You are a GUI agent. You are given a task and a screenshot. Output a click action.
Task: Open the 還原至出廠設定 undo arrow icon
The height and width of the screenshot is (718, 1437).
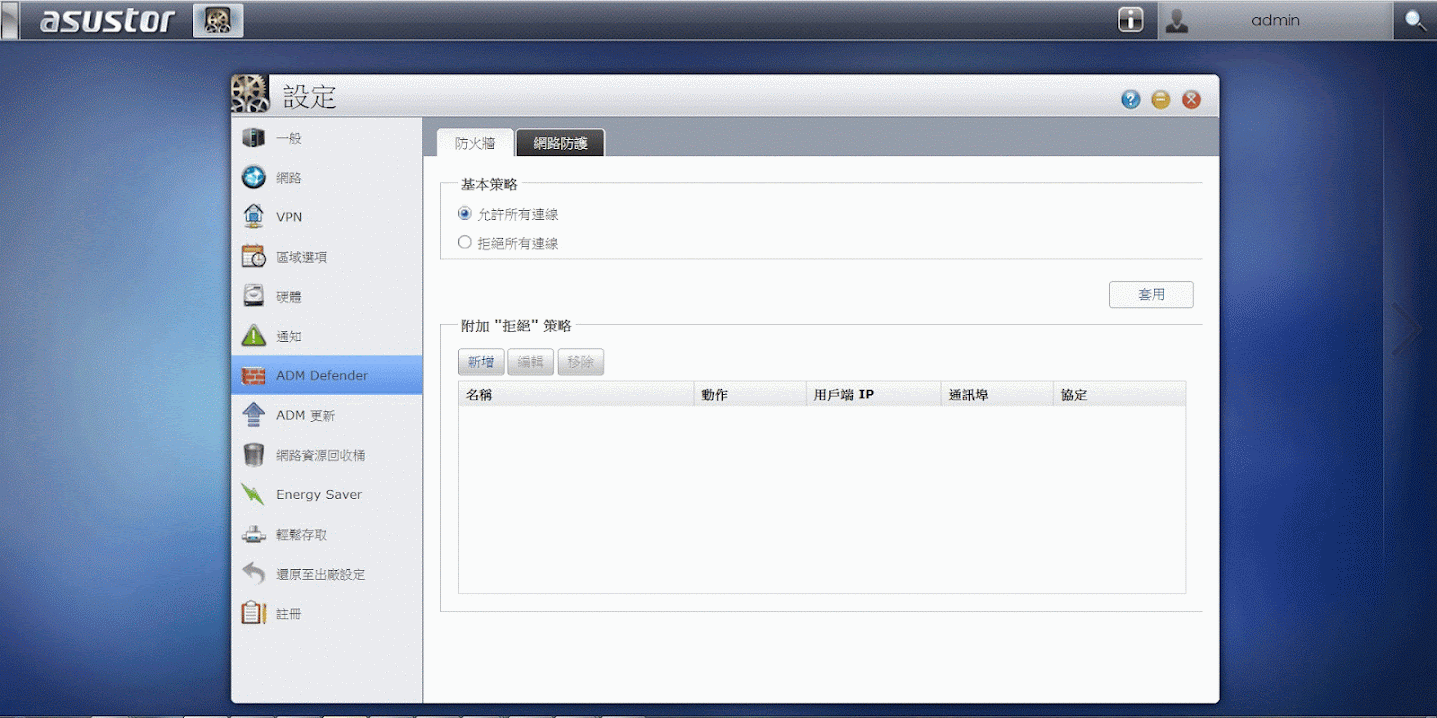254,574
